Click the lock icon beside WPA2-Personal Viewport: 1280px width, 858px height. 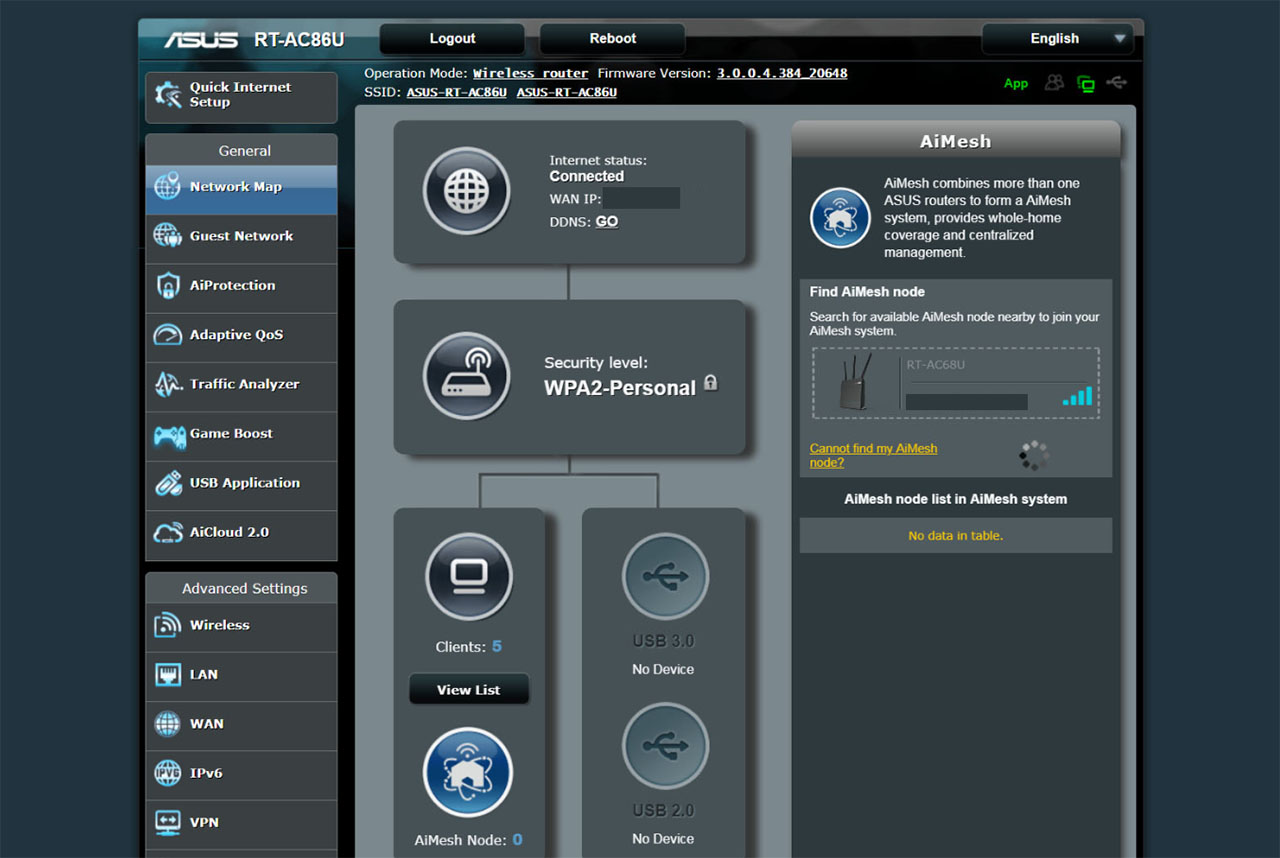coord(710,382)
